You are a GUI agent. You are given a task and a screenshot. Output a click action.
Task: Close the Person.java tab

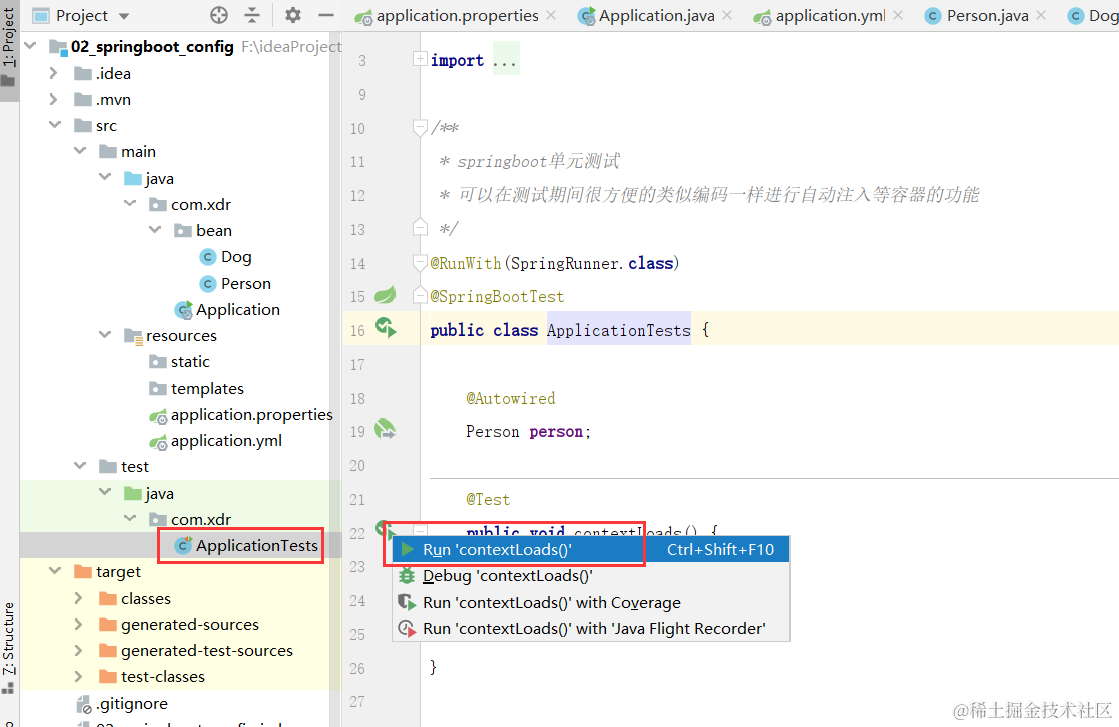click(x=1041, y=15)
